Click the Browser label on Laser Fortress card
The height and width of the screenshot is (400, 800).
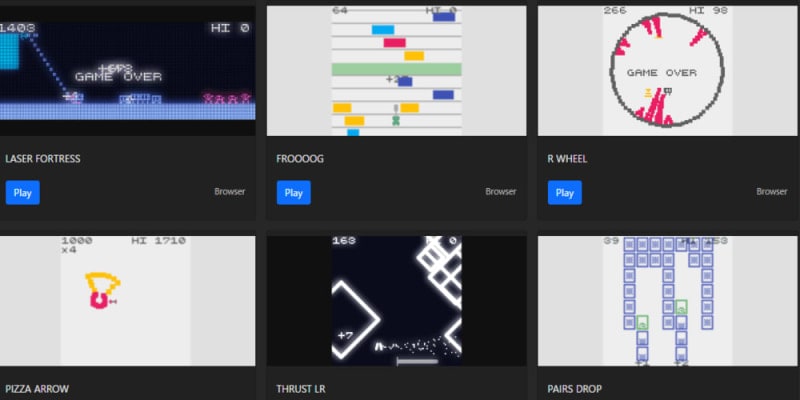point(229,192)
